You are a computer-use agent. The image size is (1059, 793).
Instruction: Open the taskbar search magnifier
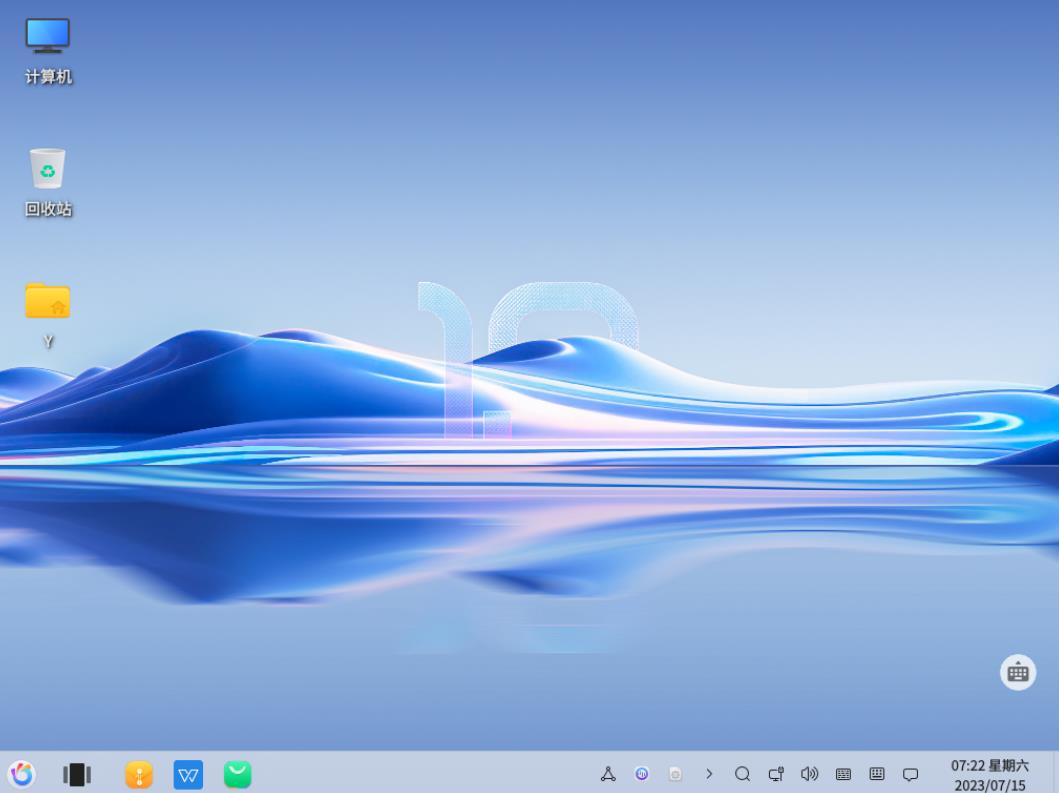pyautogui.click(x=742, y=774)
